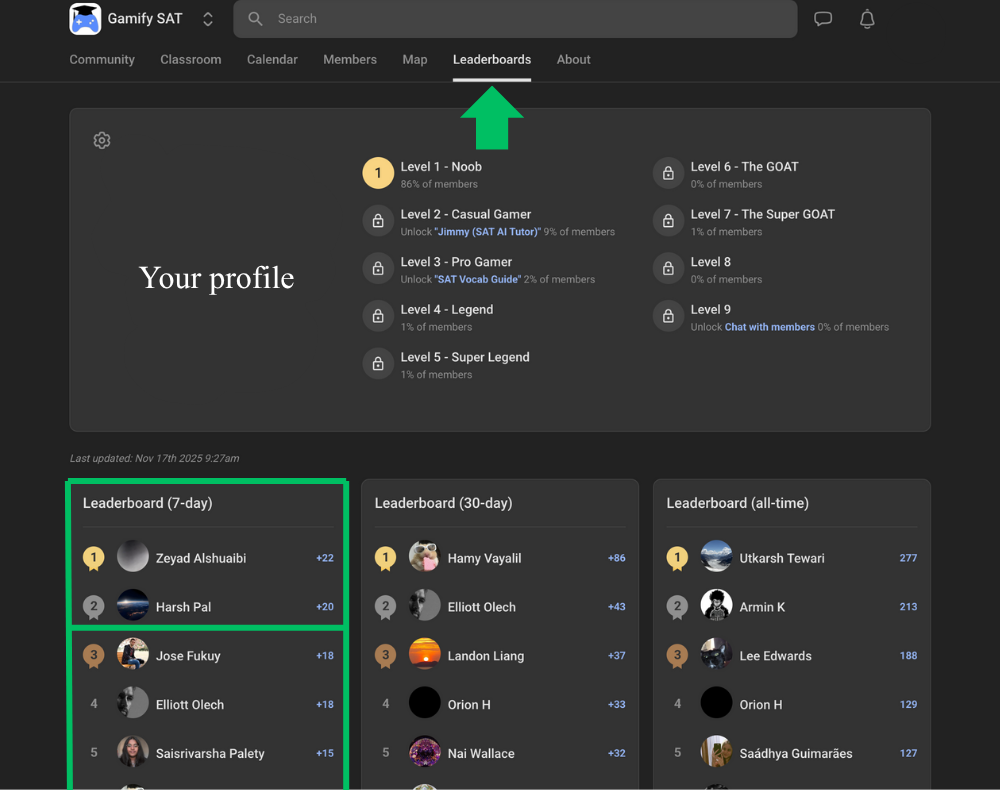Click the magnifier icon in search bar
Screen dimensions: 1000x790
coord(256,19)
